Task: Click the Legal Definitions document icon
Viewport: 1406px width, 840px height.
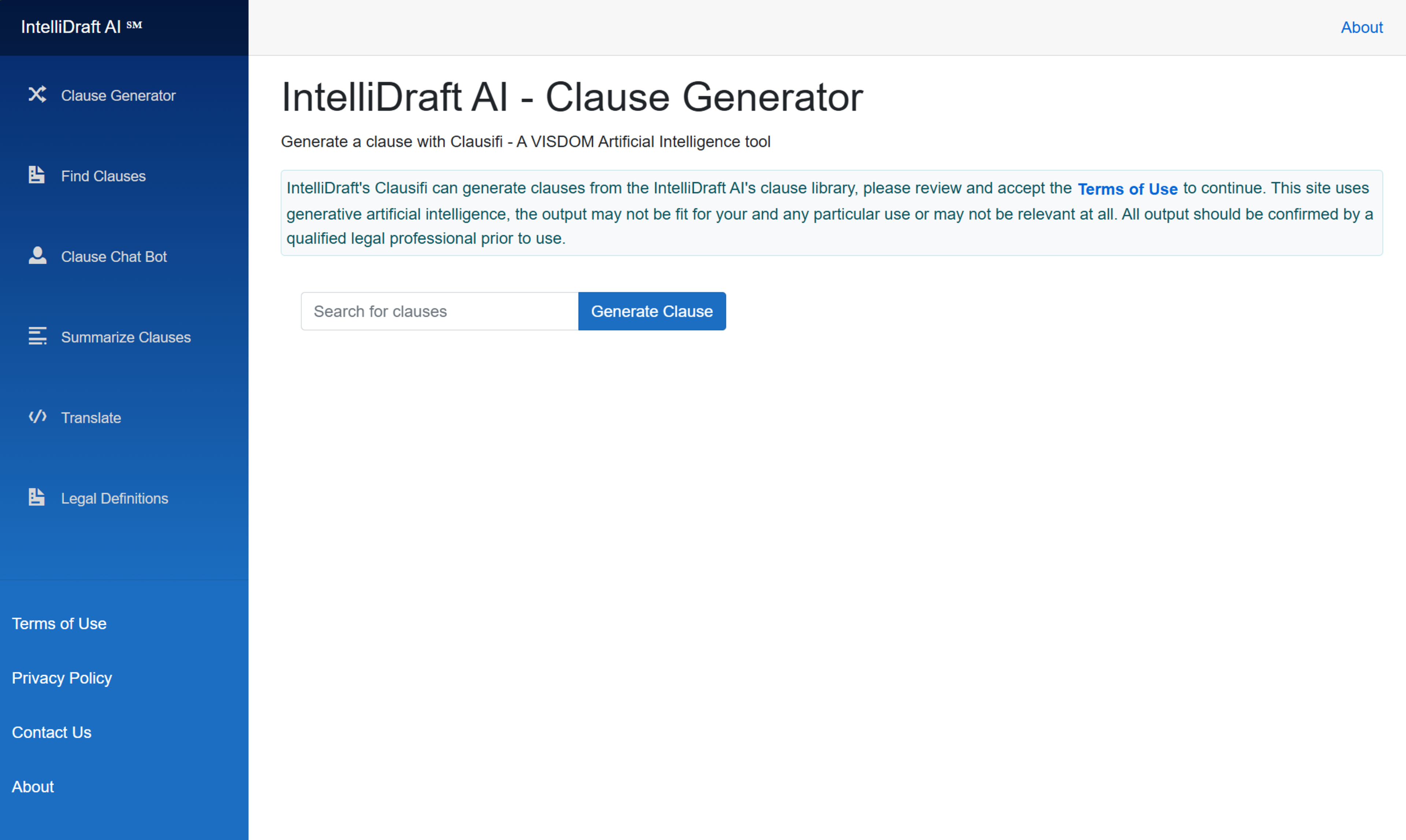Action: coord(37,497)
